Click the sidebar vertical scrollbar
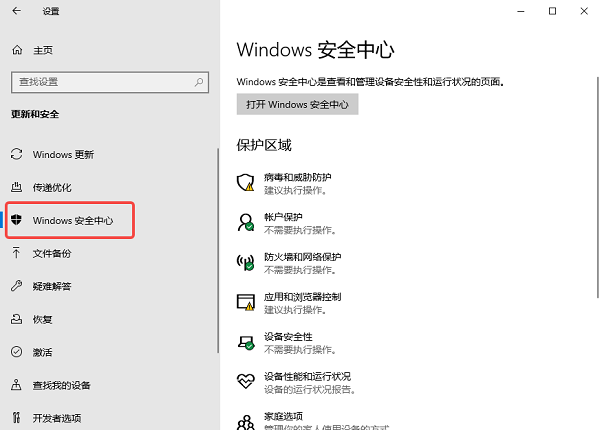 (218, 251)
